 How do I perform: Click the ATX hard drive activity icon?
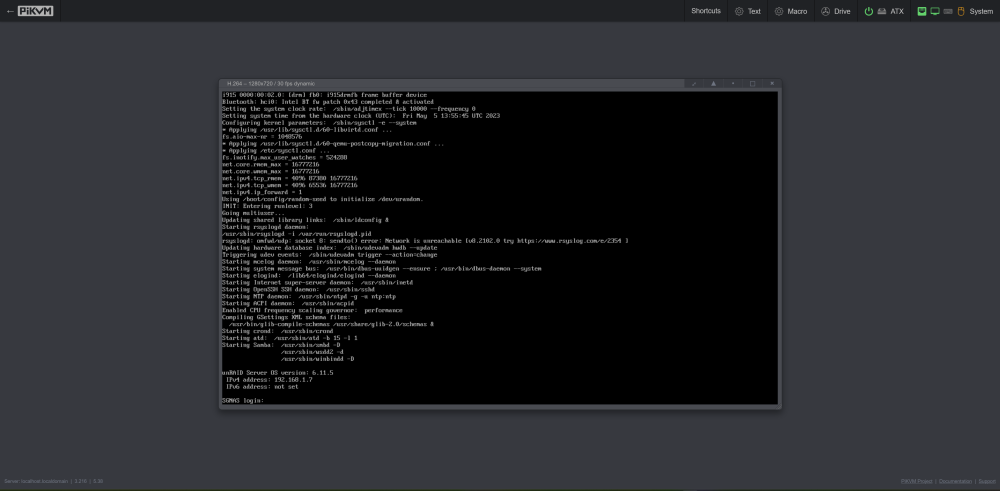pos(882,11)
